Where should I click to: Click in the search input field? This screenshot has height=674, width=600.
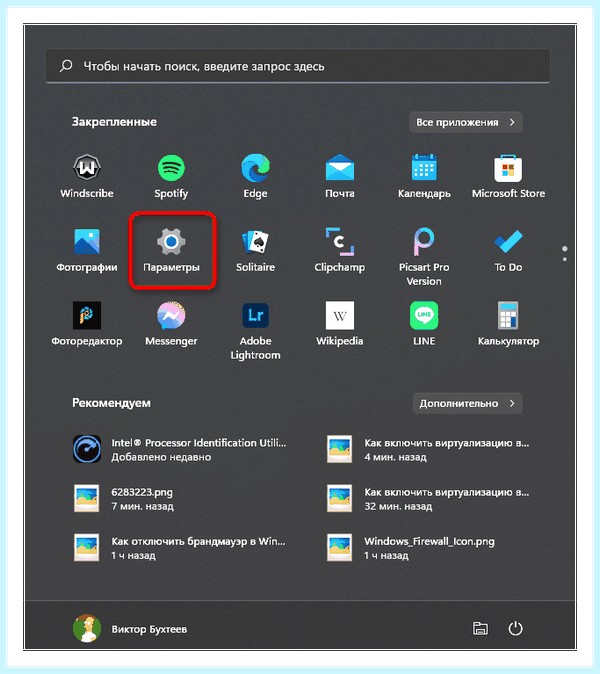(x=298, y=66)
